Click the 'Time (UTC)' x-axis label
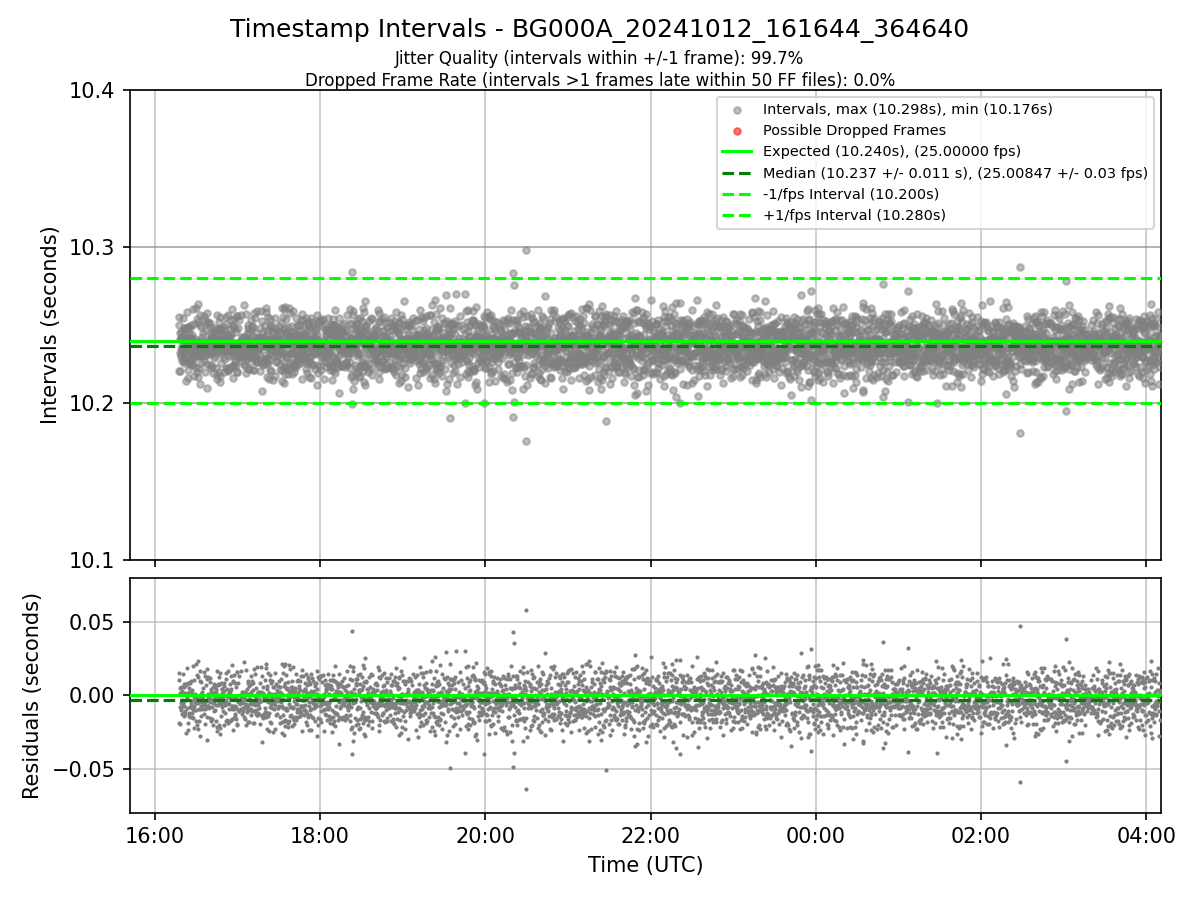Screen dimensions: 1200x900 (x=645, y=865)
